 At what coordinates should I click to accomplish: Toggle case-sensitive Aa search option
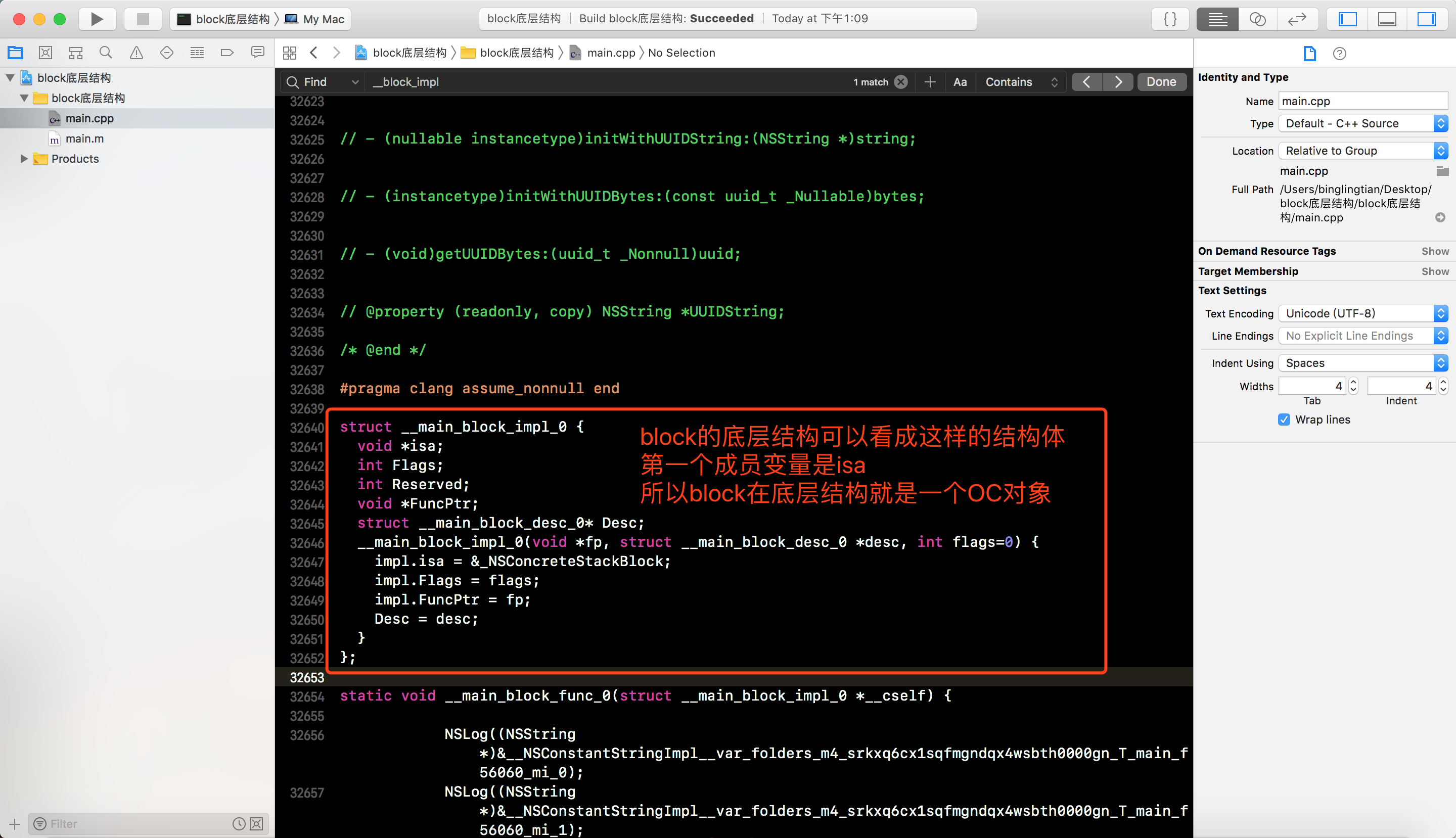coord(960,82)
